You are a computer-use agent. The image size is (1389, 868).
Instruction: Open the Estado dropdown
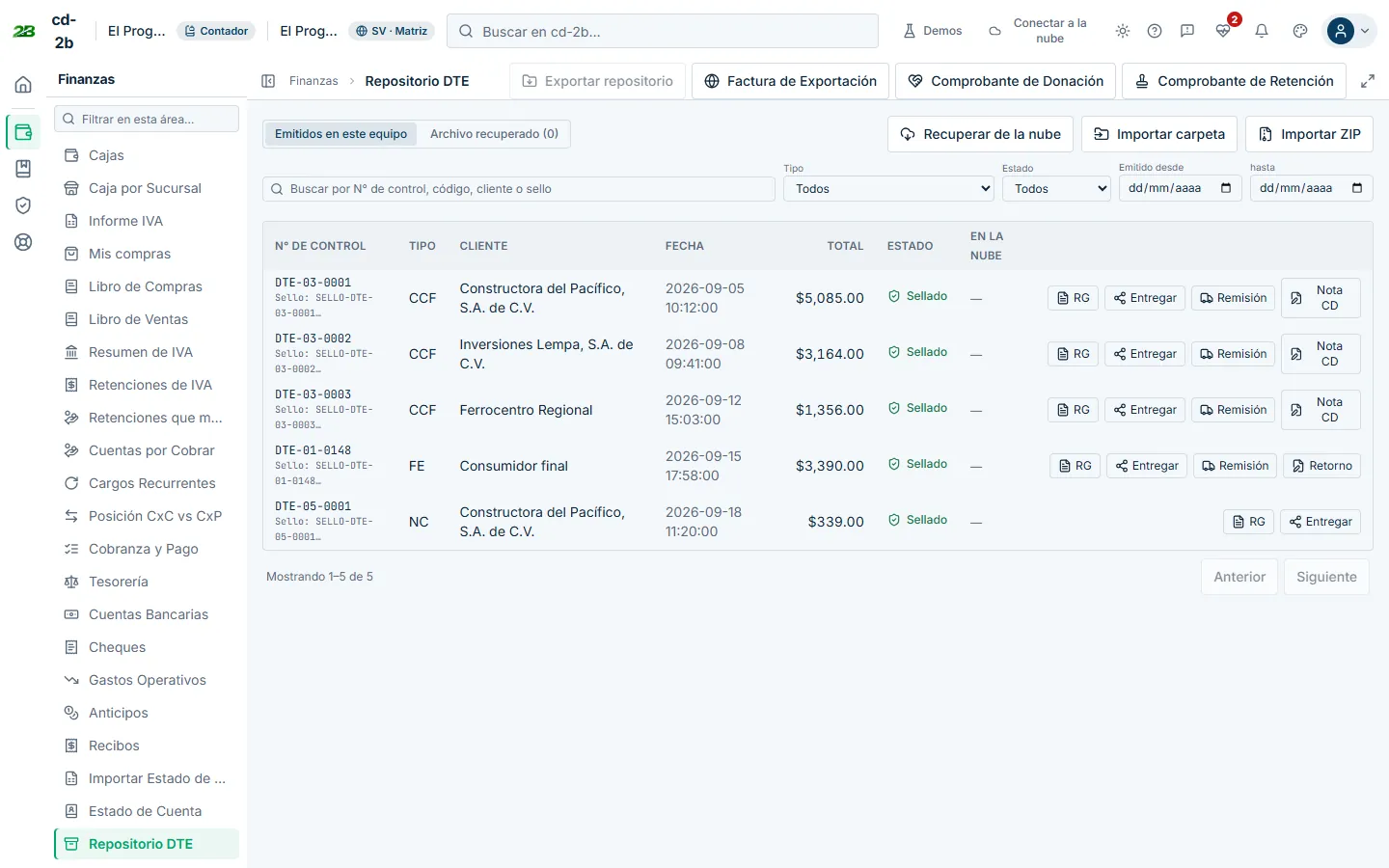tap(1056, 189)
